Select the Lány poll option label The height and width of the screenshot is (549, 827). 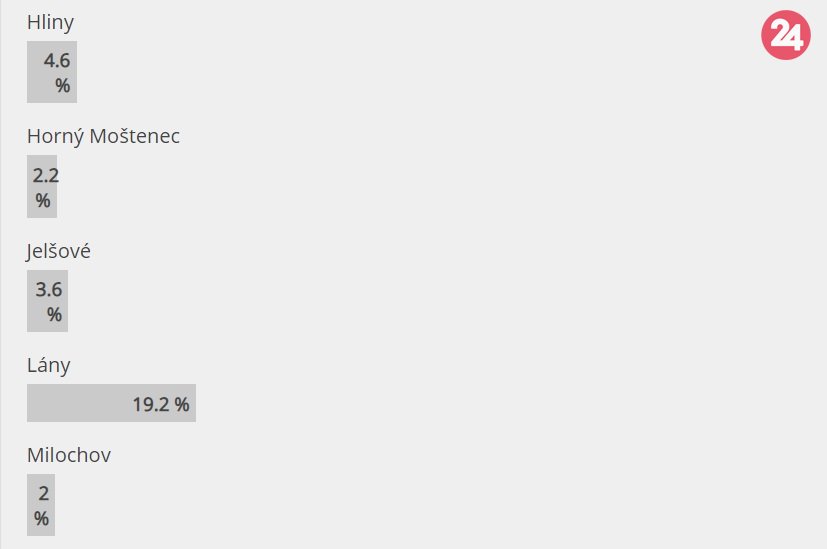coord(48,365)
